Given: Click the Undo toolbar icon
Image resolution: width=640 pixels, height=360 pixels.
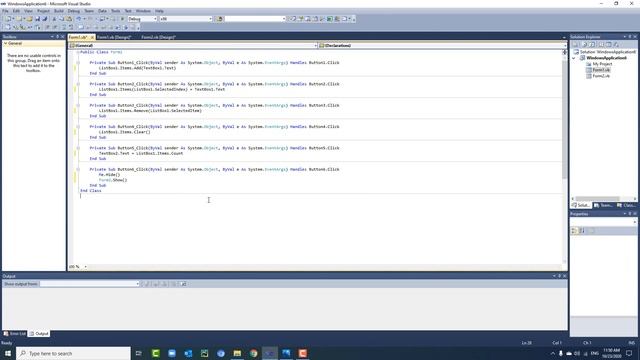Looking at the screenshot, I should 79,19.
